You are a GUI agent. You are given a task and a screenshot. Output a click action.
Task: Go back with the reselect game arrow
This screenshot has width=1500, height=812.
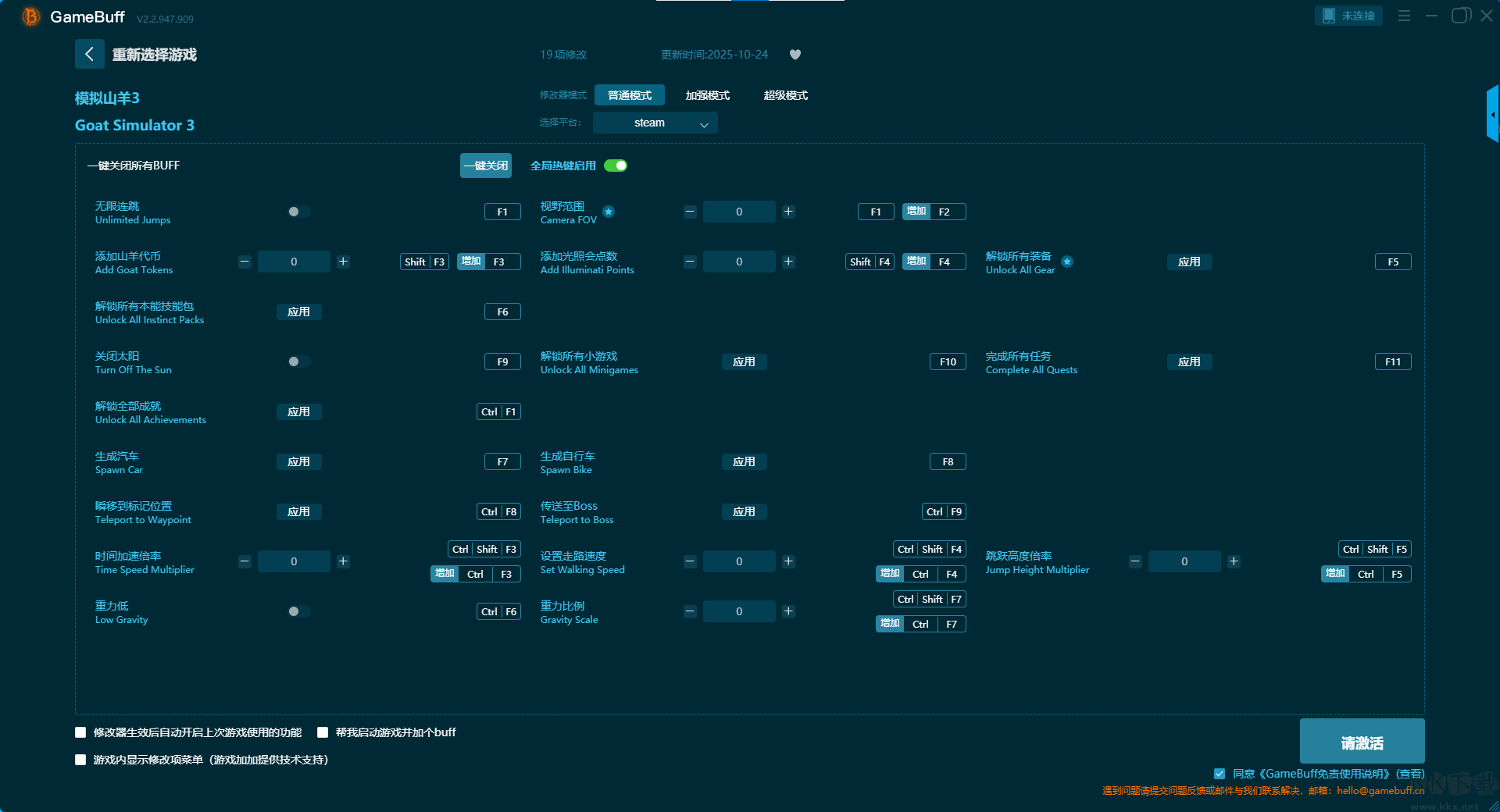tap(89, 54)
